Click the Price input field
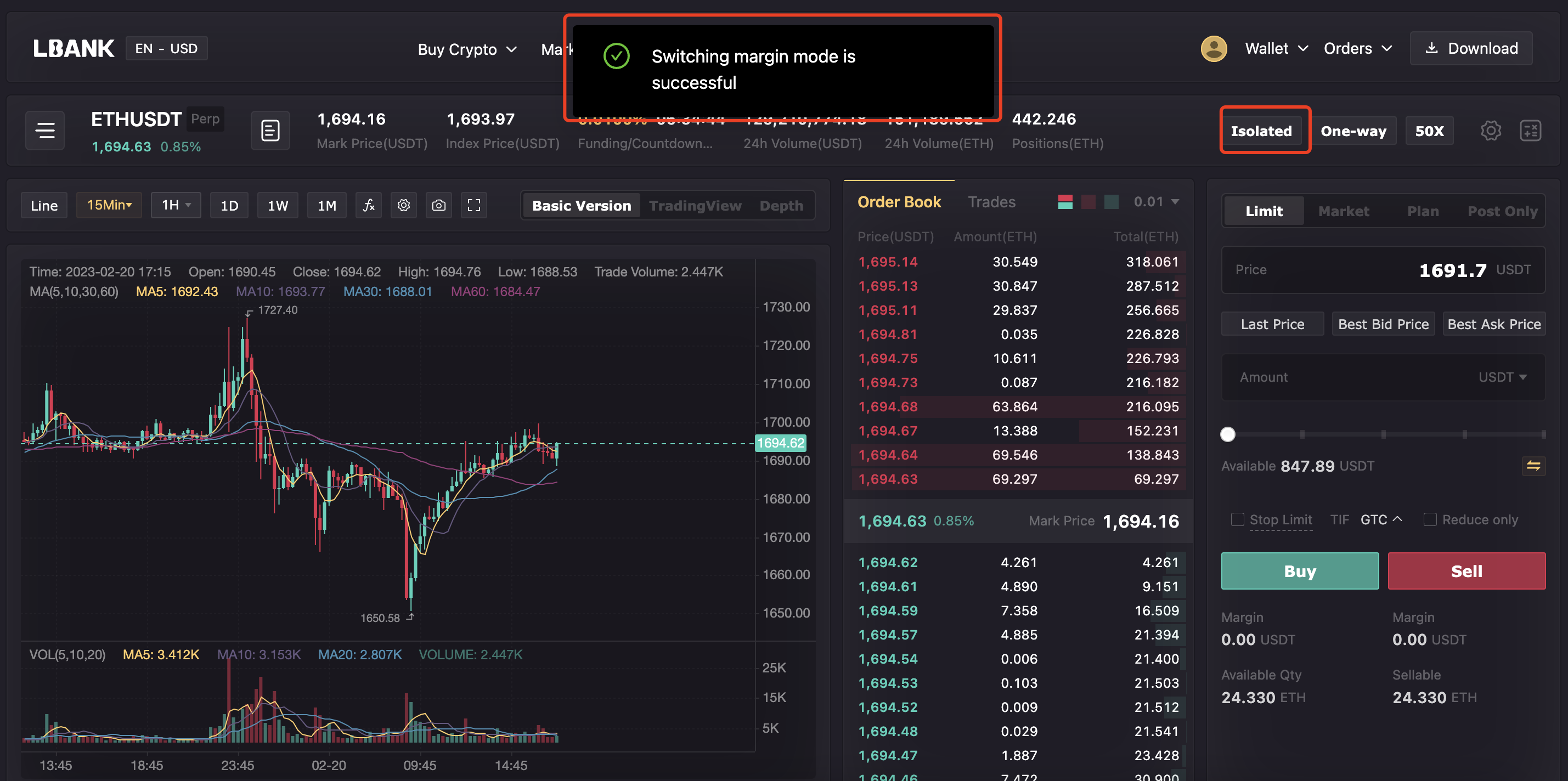1568x781 pixels. 1383,270
